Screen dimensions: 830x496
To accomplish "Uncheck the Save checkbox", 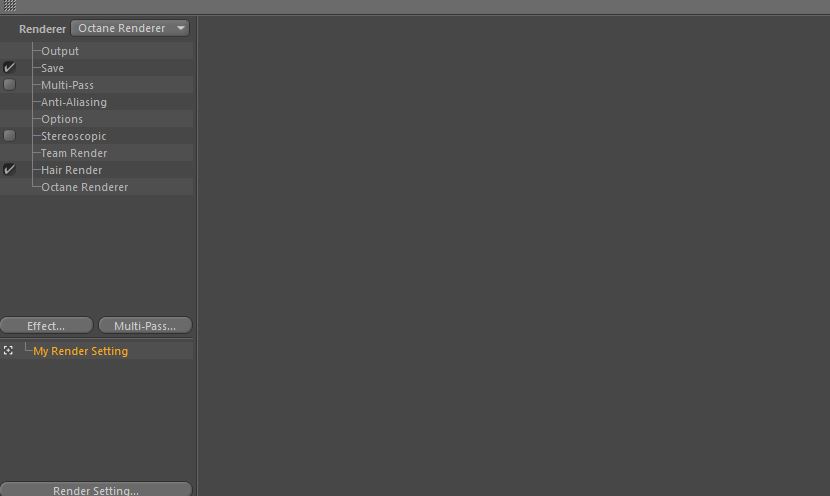I will tap(9, 67).
